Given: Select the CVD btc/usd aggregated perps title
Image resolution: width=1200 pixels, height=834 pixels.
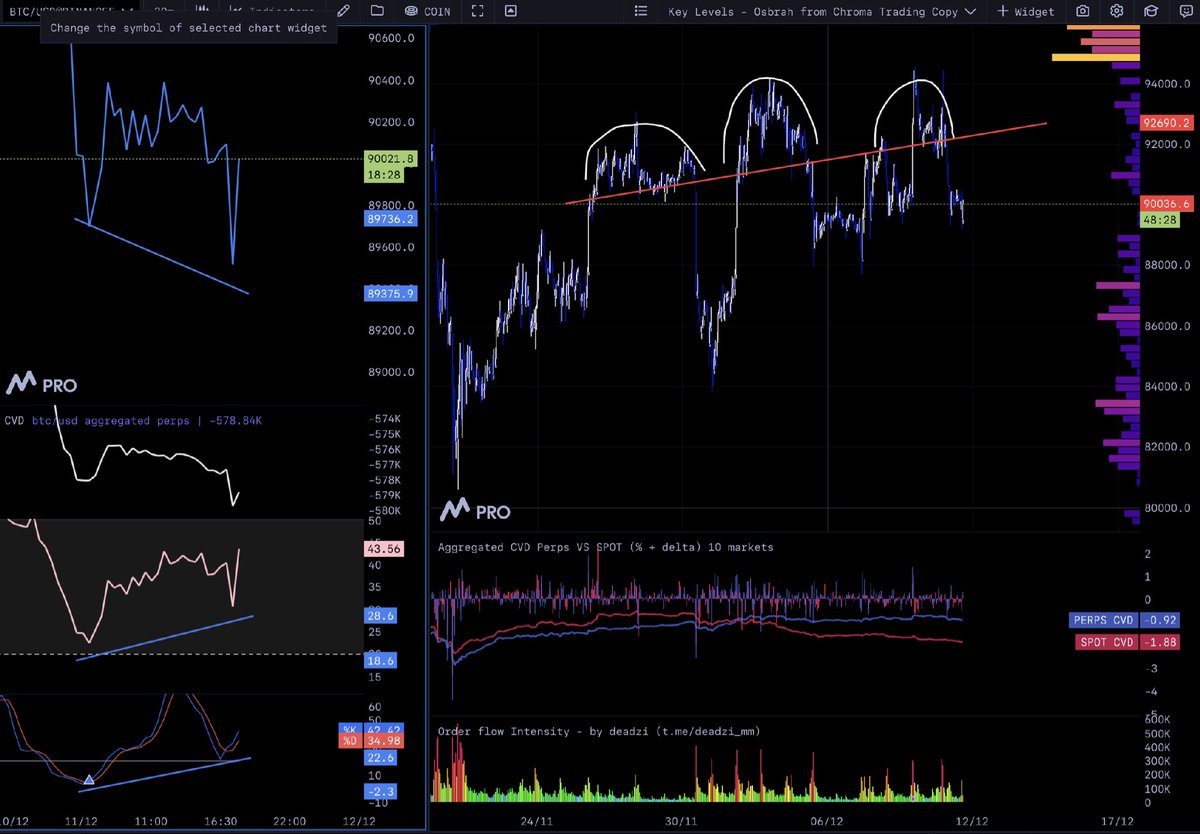Looking at the screenshot, I should tap(133, 421).
